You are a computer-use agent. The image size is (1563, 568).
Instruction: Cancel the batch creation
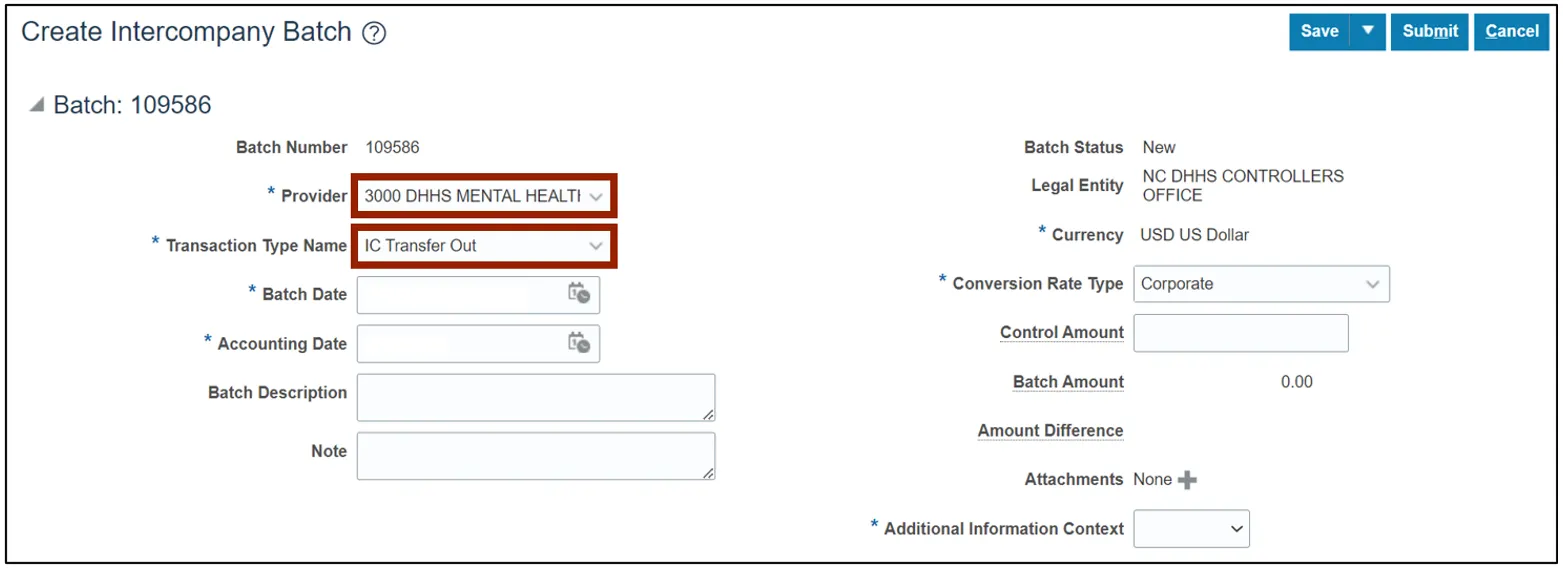point(1511,31)
